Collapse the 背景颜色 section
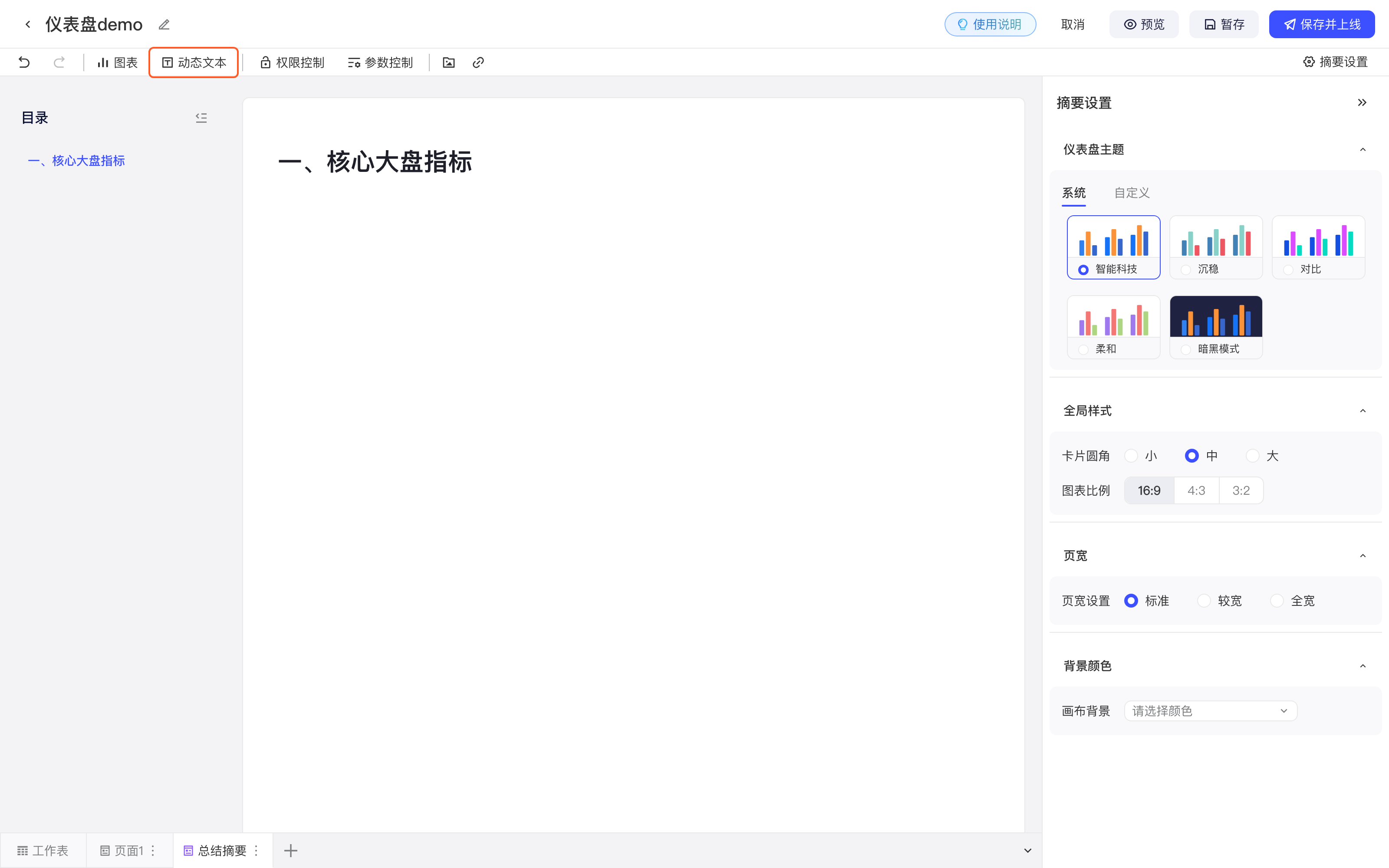Viewport: 1389px width, 868px height. tap(1363, 666)
